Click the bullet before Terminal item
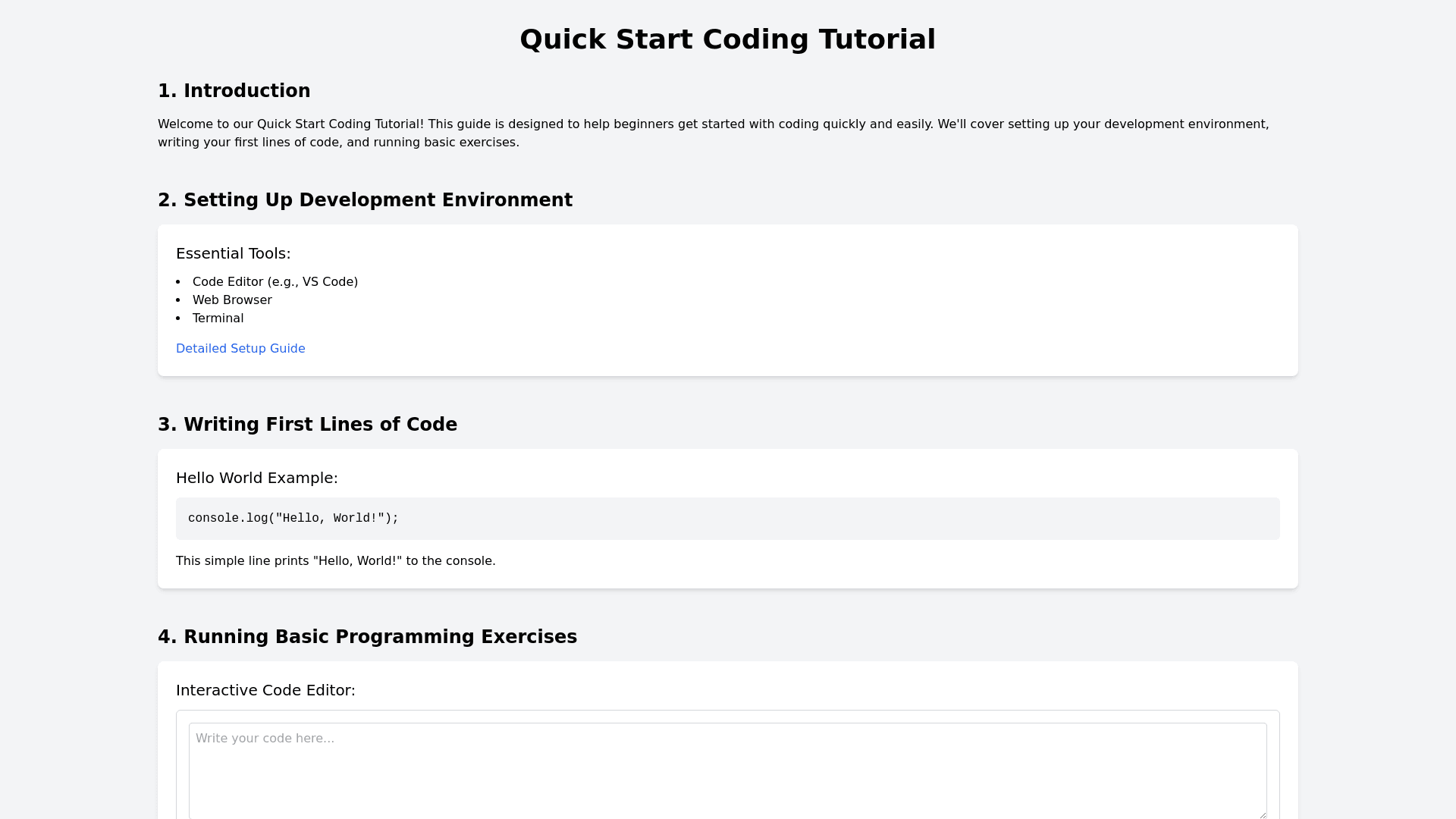Viewport: 1456px width, 819px height. (x=178, y=318)
